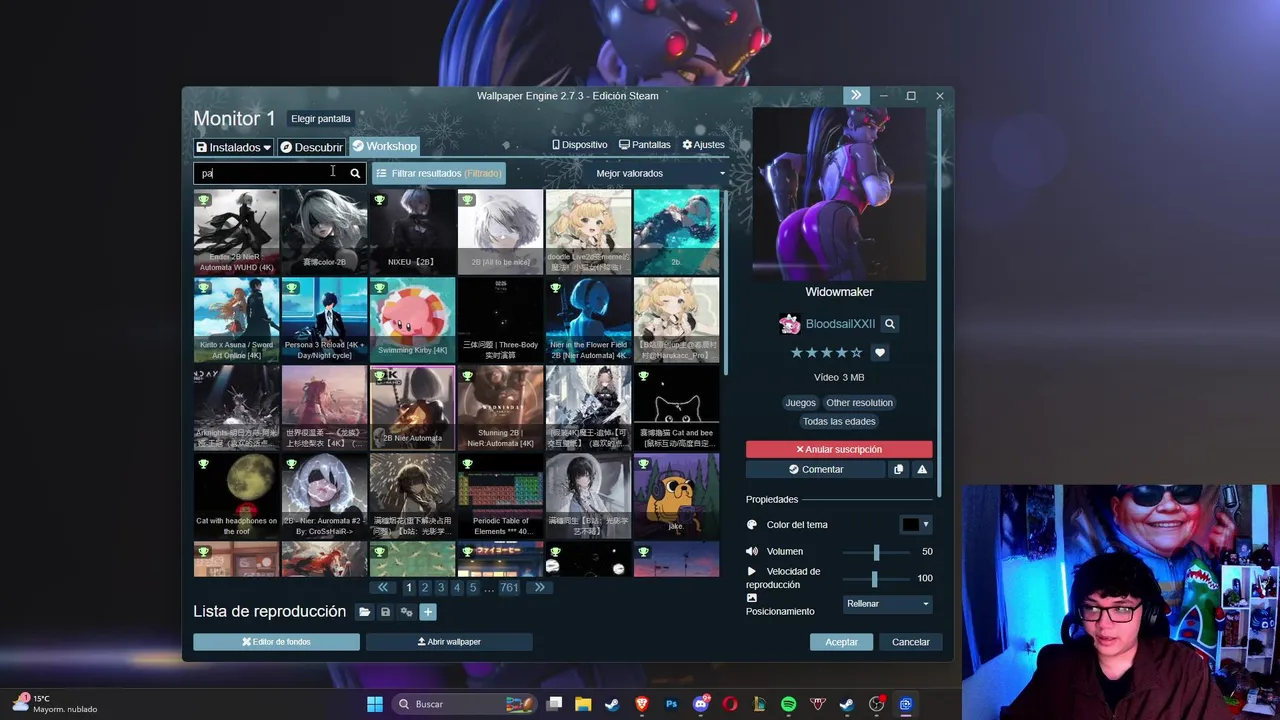Select the Periodic Table of Elements wallpaper

coord(500,496)
